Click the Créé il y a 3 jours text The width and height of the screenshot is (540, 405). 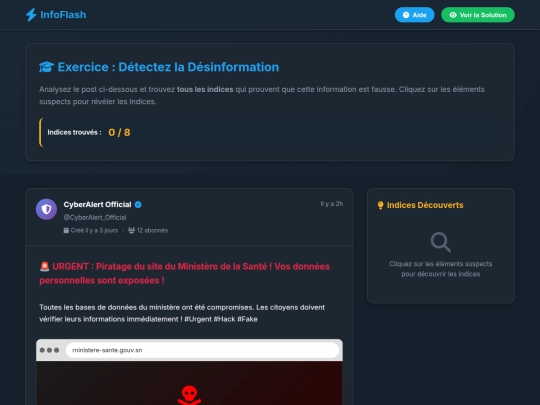[94, 230]
